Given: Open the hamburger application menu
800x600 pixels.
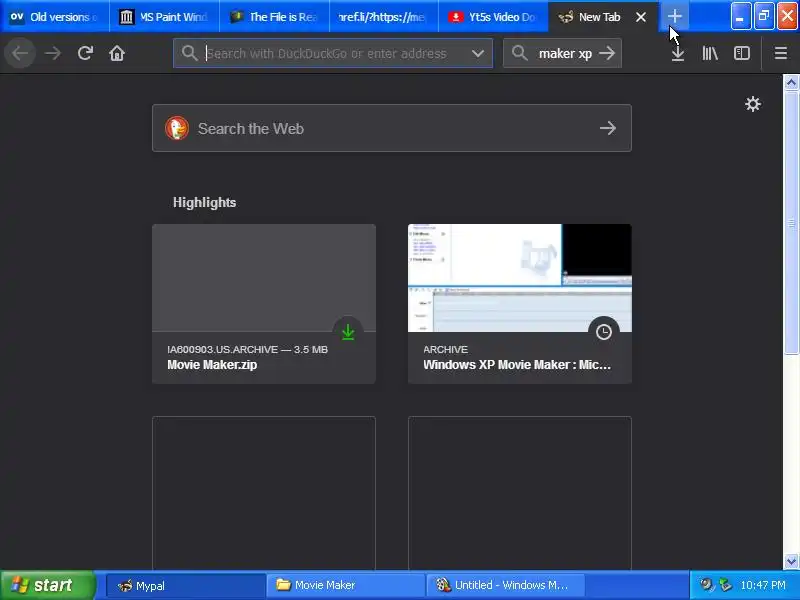Looking at the screenshot, I should [781, 53].
